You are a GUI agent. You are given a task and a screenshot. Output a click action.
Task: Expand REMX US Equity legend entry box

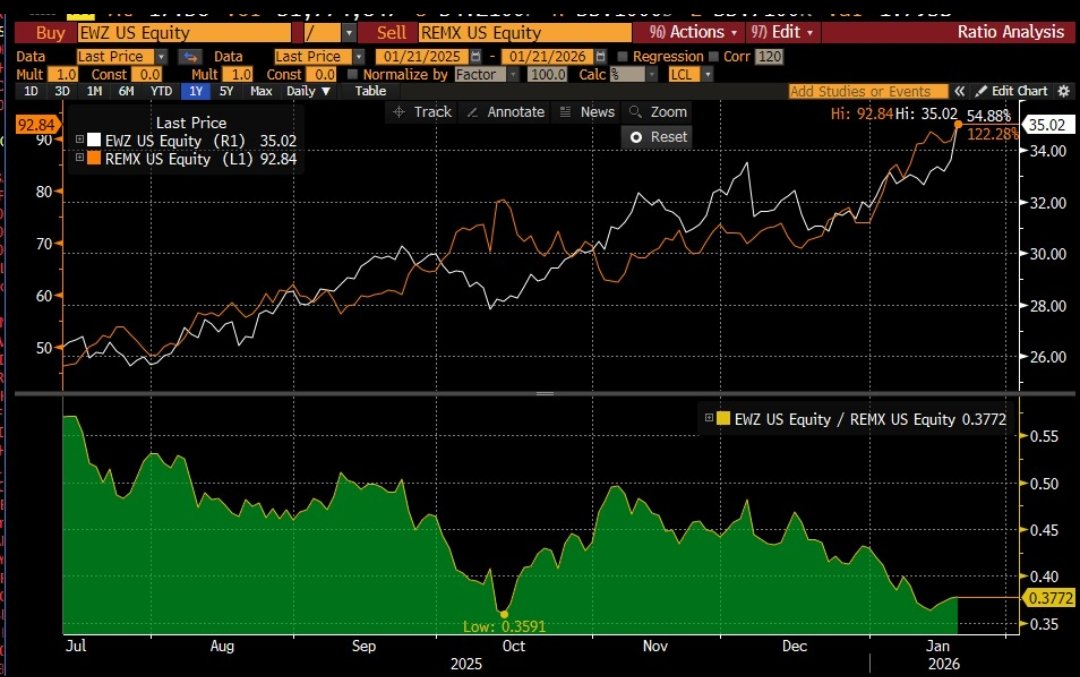(80, 158)
